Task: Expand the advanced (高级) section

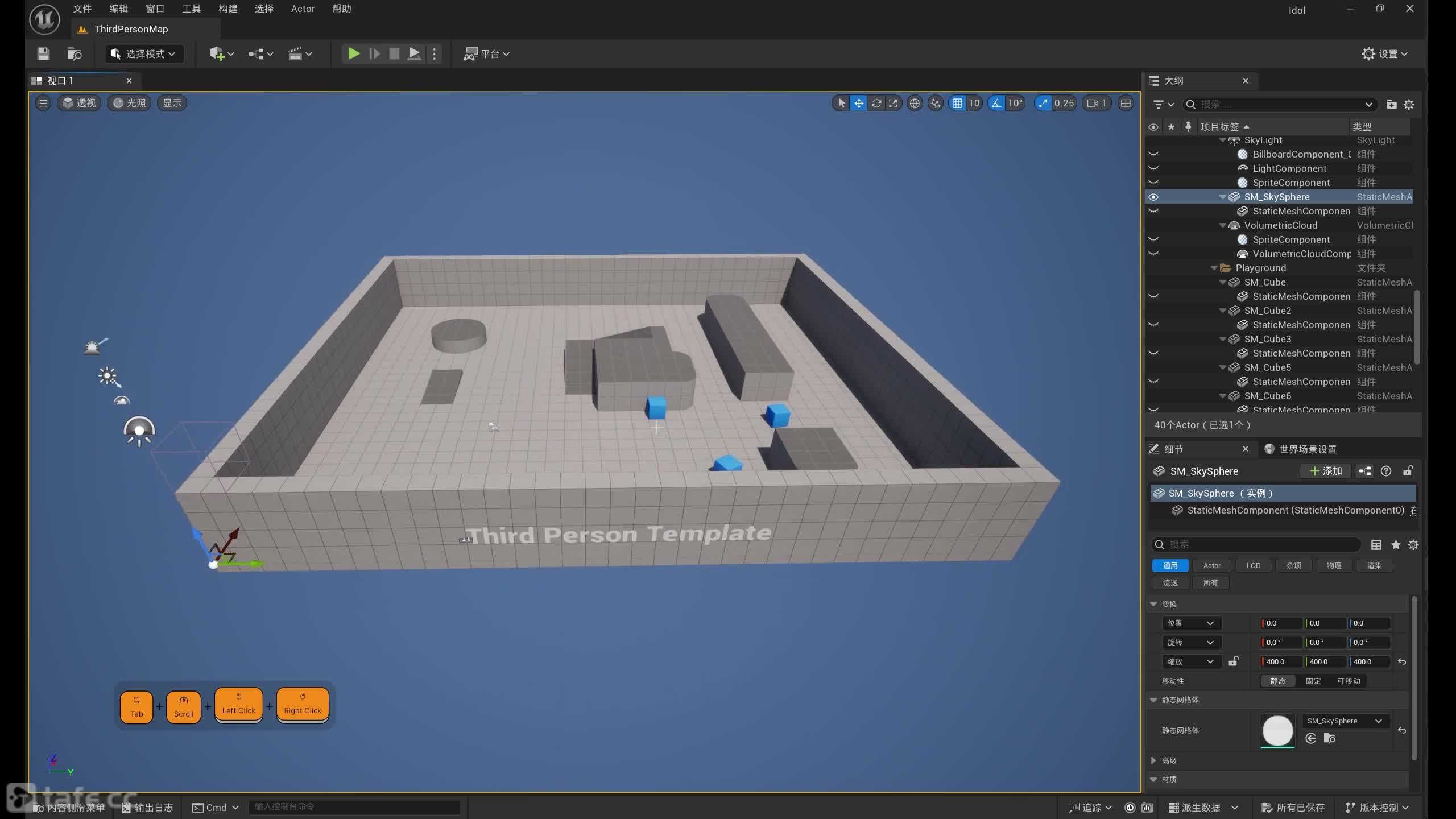Action: pyautogui.click(x=1154, y=760)
